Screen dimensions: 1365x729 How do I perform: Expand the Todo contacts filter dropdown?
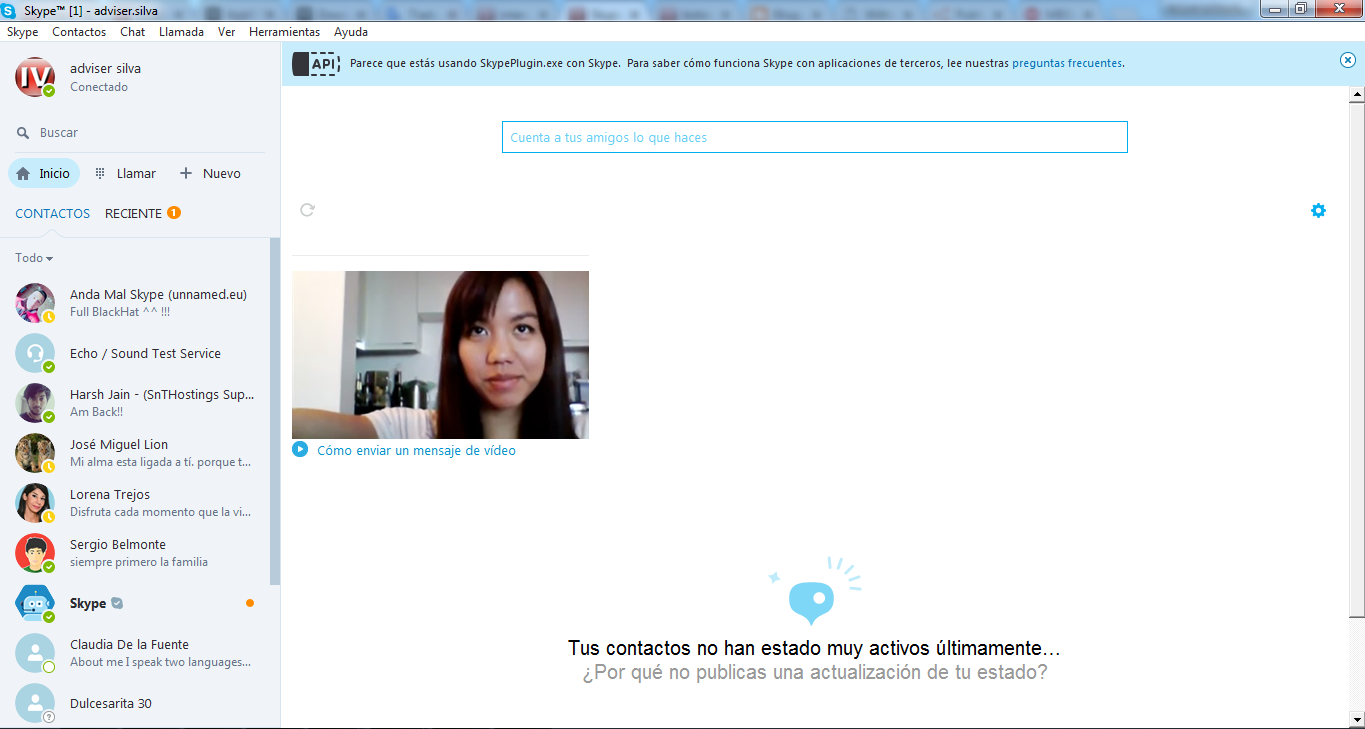pyautogui.click(x=34, y=258)
